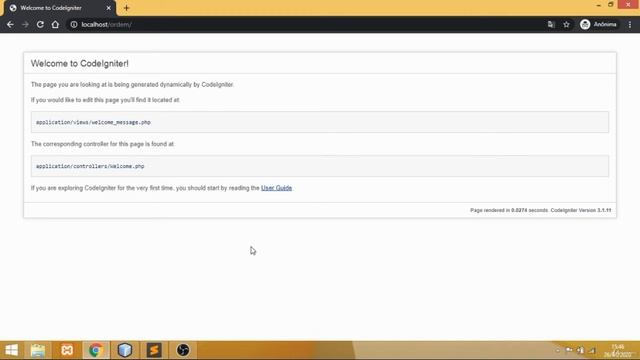
Task: Click the translate page icon
Action: (551, 24)
